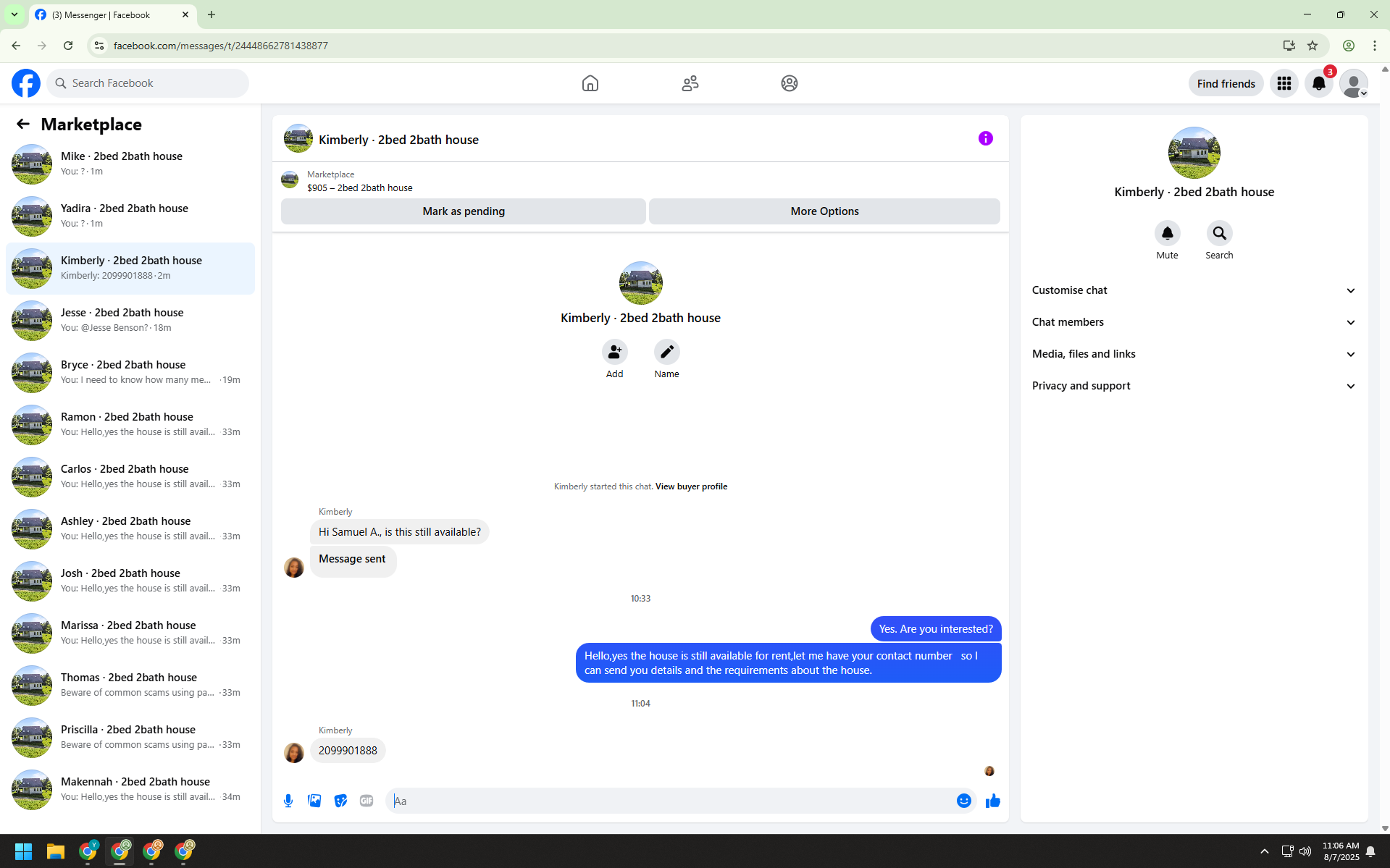Open the emoji picker
The image size is (1390, 868).
(x=963, y=801)
